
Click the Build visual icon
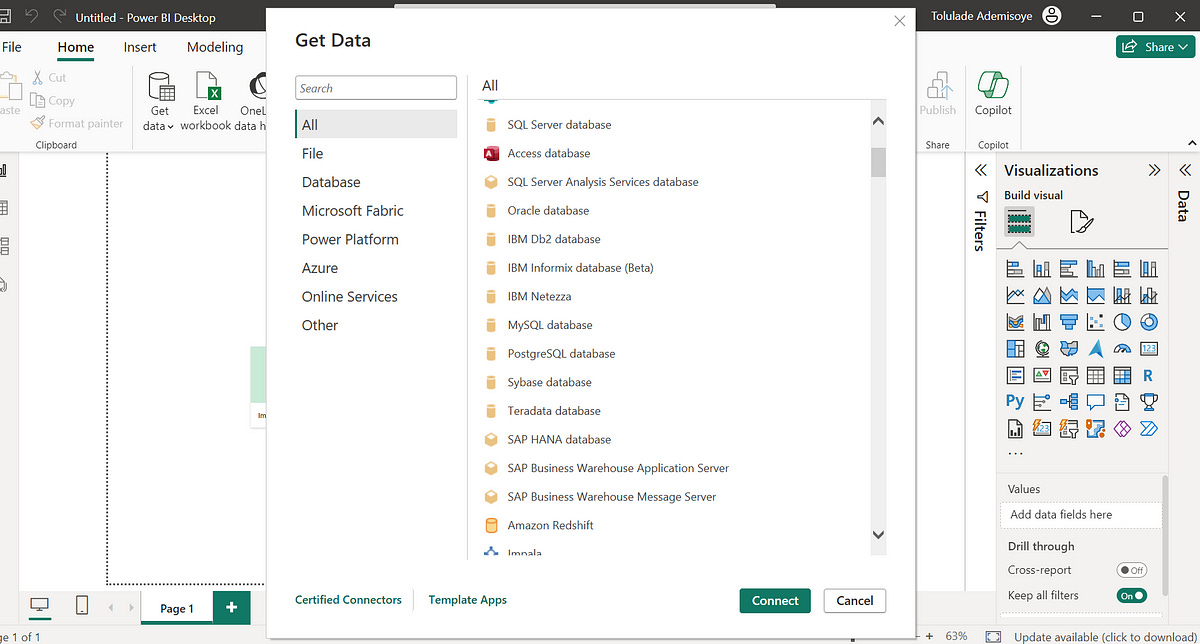[1019, 221]
